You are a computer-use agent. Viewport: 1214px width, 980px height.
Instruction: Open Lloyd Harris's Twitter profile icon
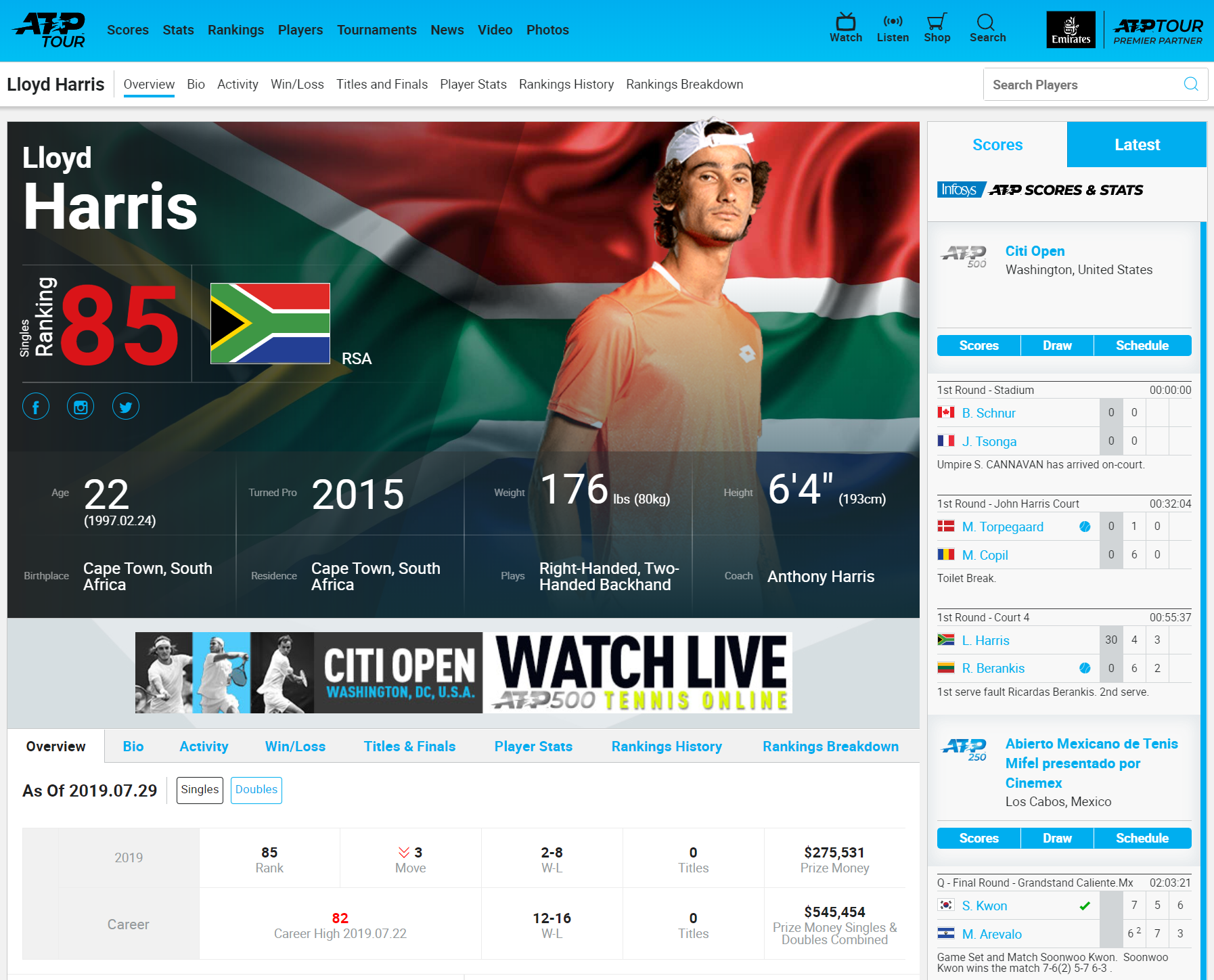(x=126, y=407)
